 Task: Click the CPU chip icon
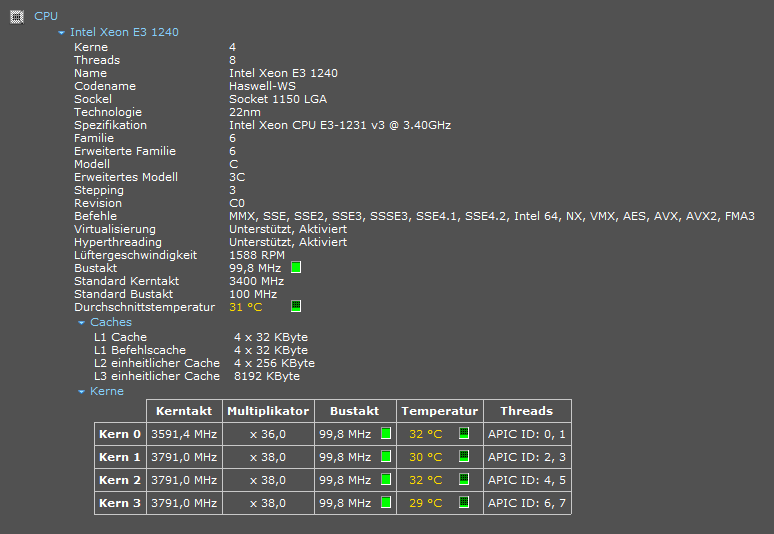click(x=17, y=17)
